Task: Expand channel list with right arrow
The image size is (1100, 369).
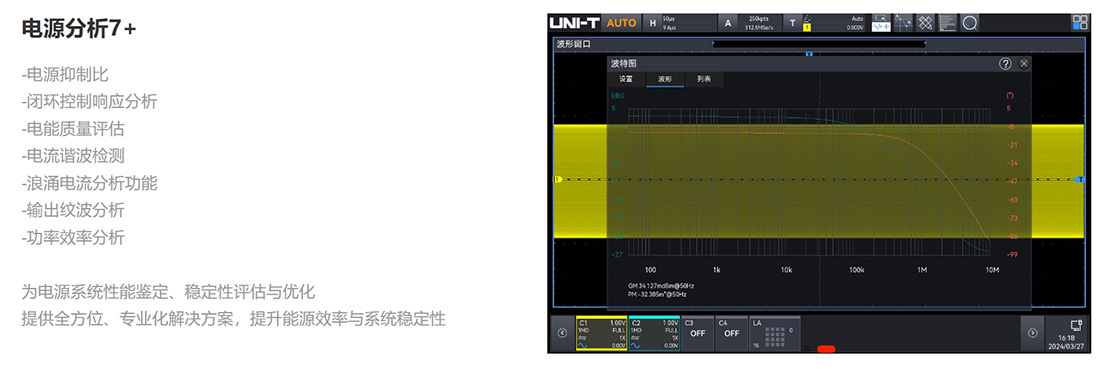Action: [1032, 333]
